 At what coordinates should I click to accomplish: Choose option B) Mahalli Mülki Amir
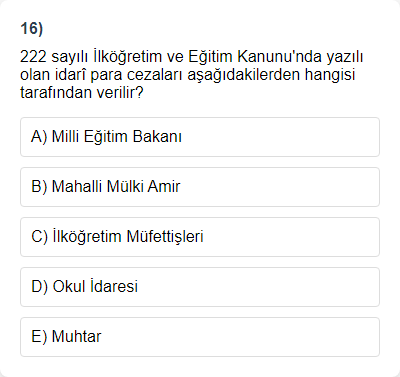200,187
